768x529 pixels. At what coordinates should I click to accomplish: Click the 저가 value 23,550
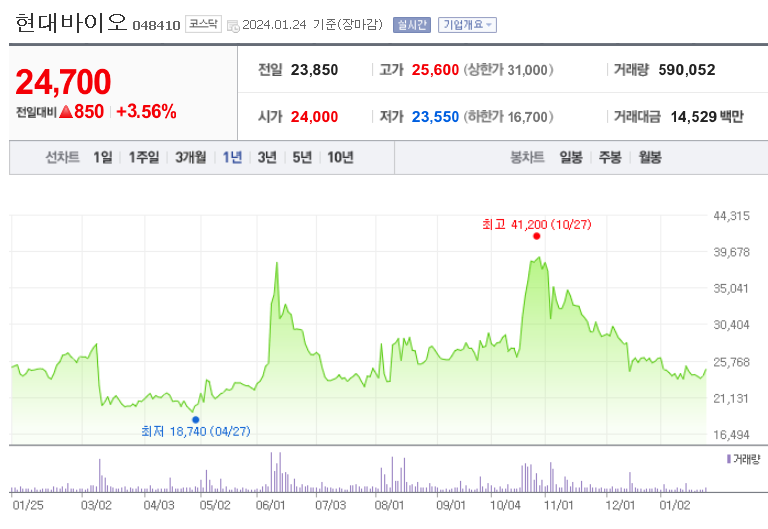[435, 117]
